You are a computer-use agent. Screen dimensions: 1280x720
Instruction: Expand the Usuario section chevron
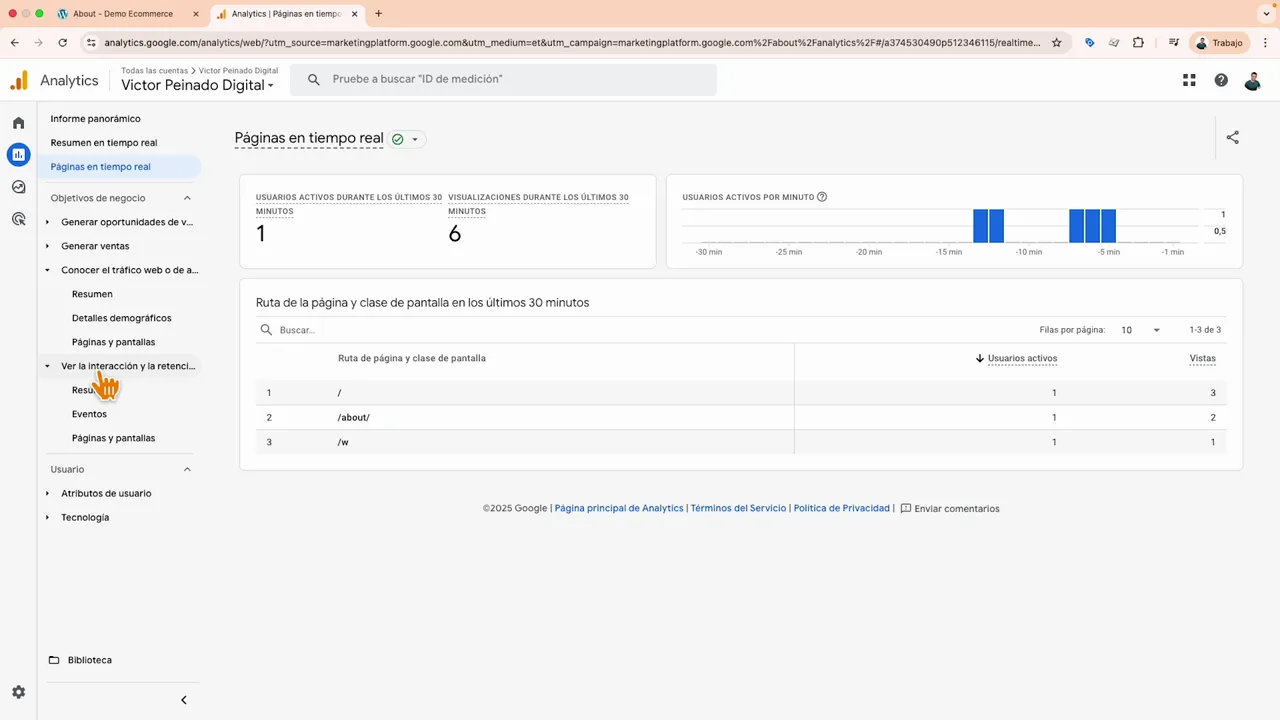coord(187,469)
